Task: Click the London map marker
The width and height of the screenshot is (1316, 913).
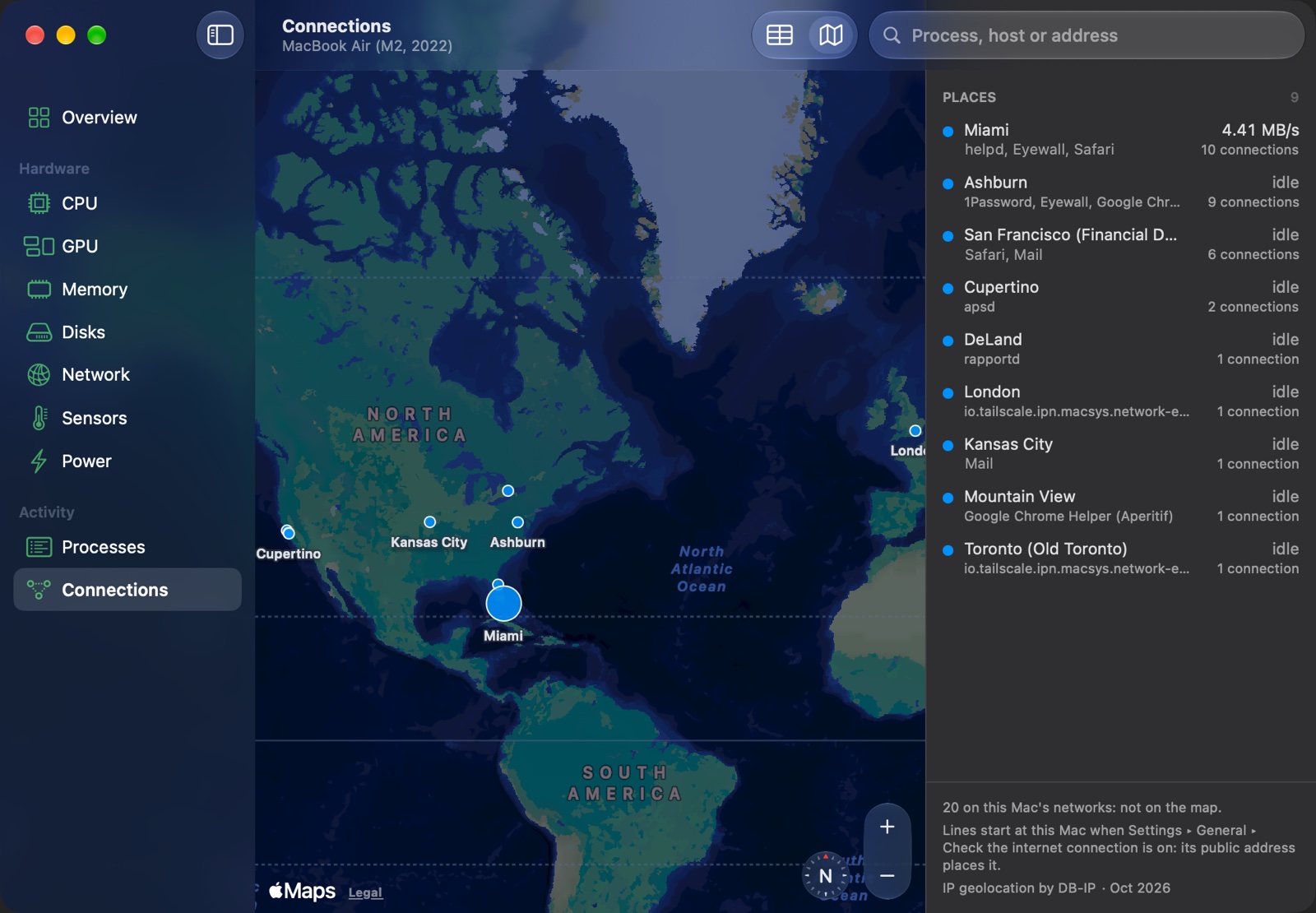Action: click(x=915, y=431)
